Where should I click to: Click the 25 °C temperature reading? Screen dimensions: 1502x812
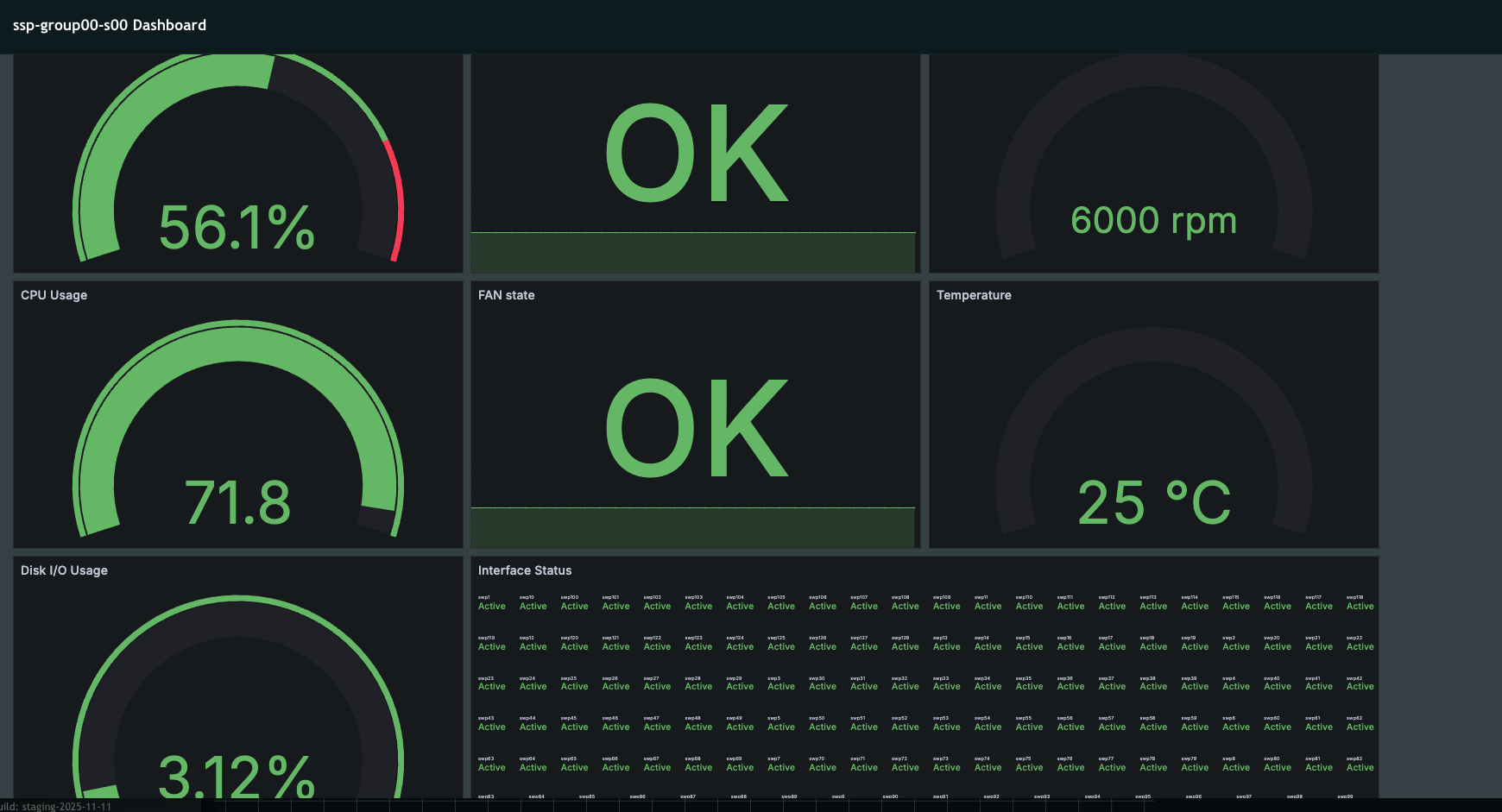click(x=1154, y=501)
